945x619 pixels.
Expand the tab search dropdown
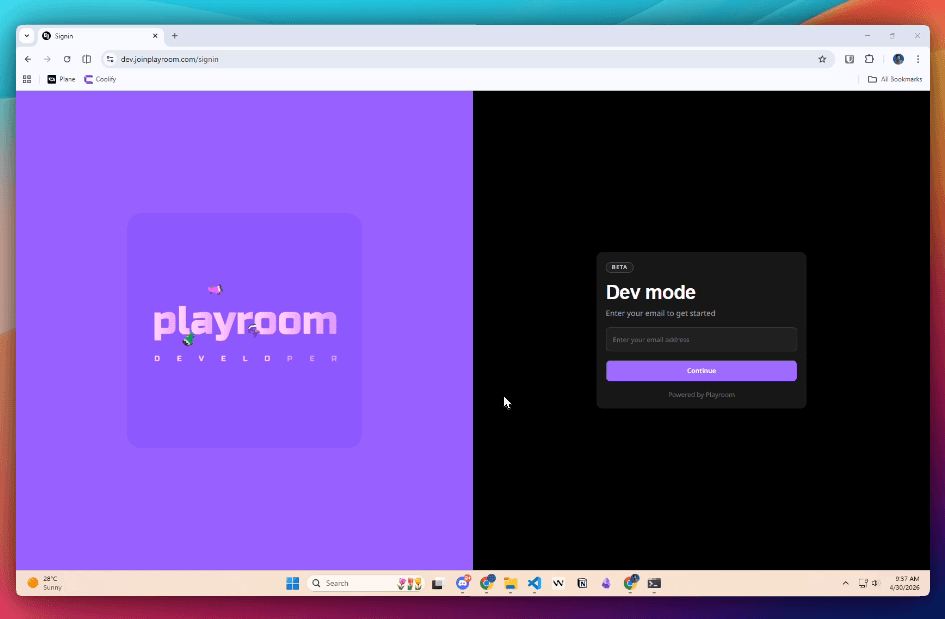(x=27, y=36)
